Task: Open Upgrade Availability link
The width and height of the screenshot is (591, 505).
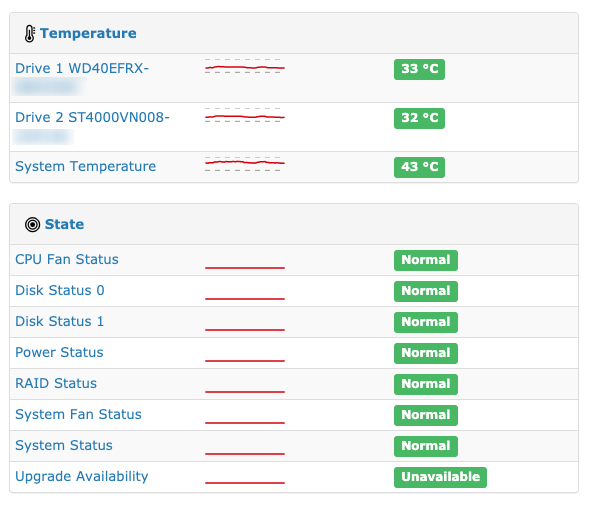Action: (x=82, y=476)
